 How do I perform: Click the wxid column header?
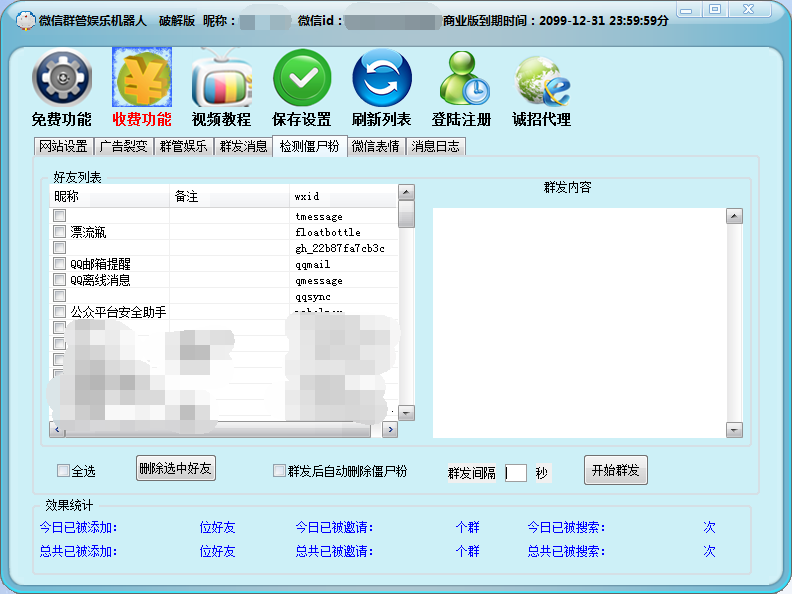click(343, 196)
